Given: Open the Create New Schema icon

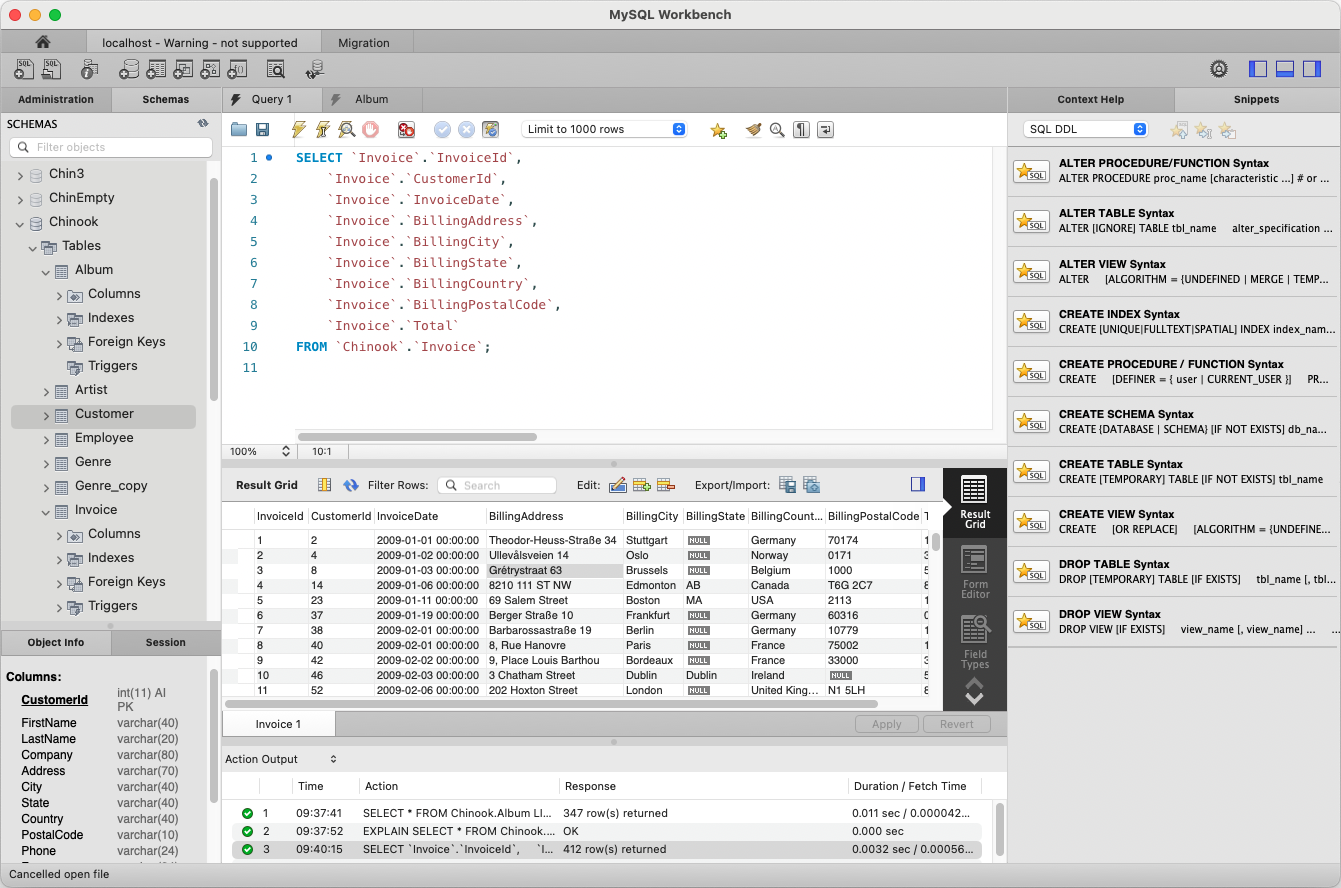Looking at the screenshot, I should point(130,69).
